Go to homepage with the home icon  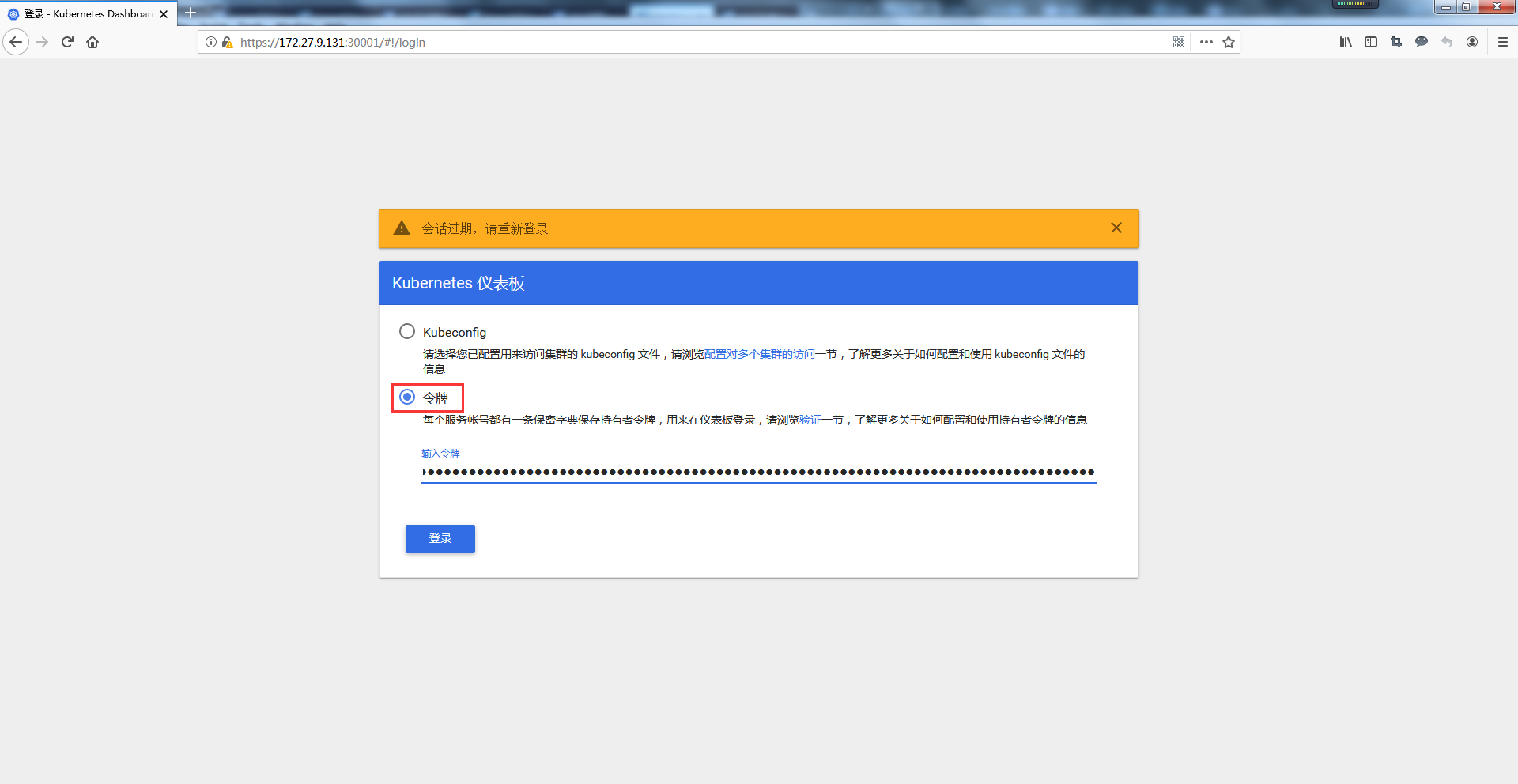pos(93,42)
